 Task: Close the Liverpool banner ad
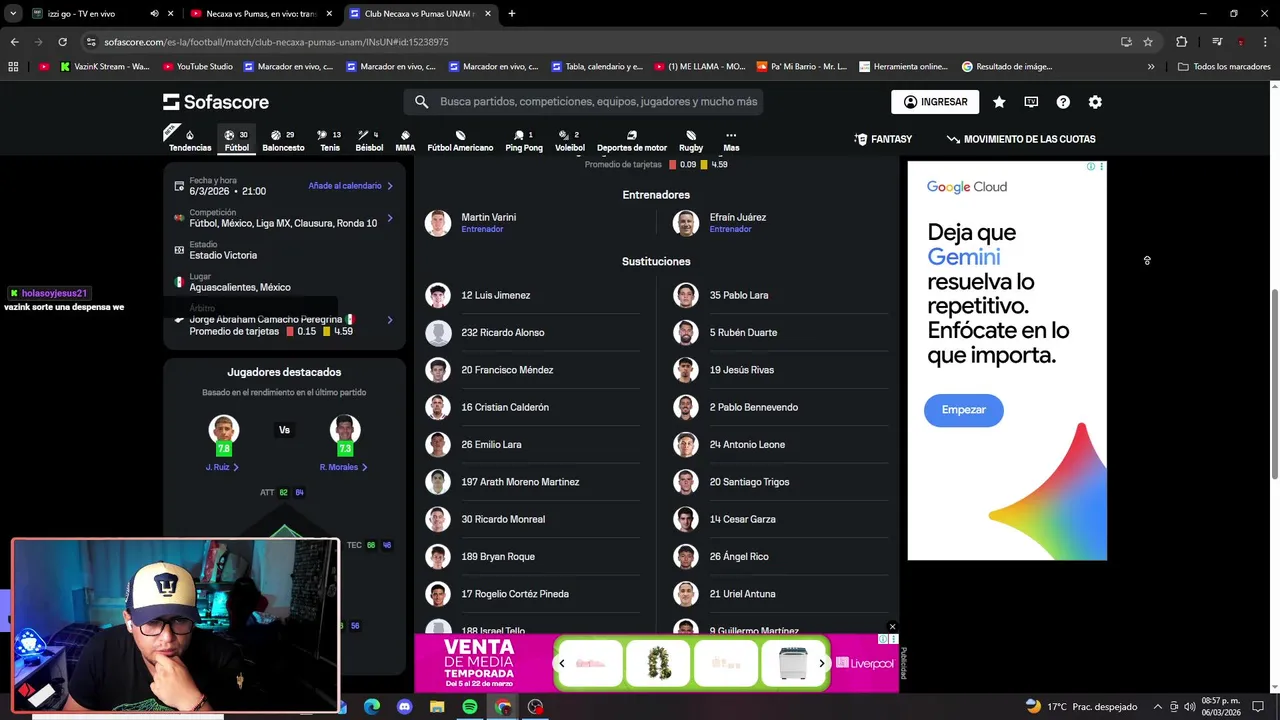[x=892, y=627]
